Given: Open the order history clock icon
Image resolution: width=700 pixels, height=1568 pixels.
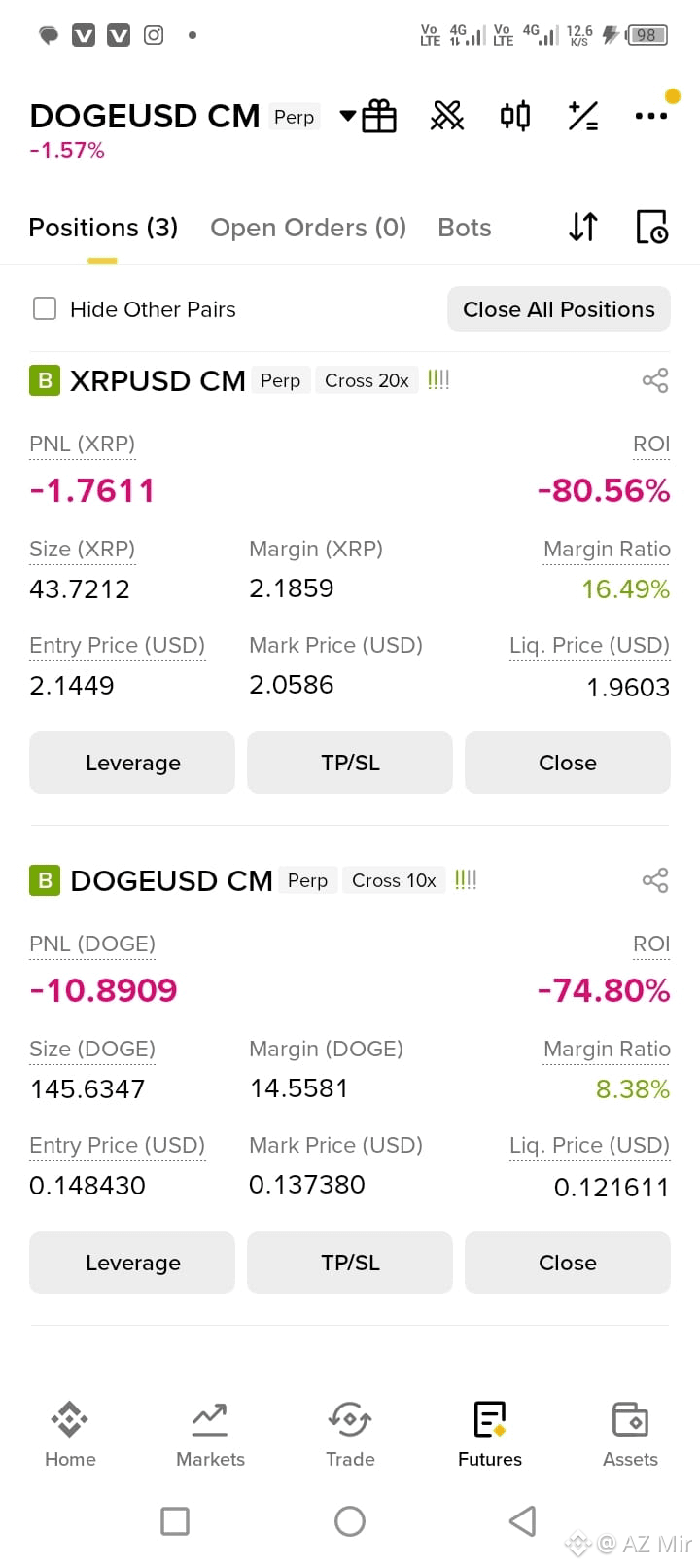Looking at the screenshot, I should pyautogui.click(x=651, y=227).
